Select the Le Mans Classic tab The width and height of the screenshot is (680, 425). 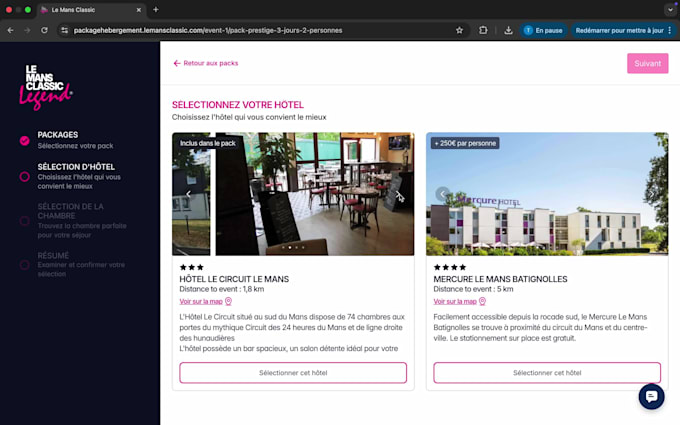[91, 10]
